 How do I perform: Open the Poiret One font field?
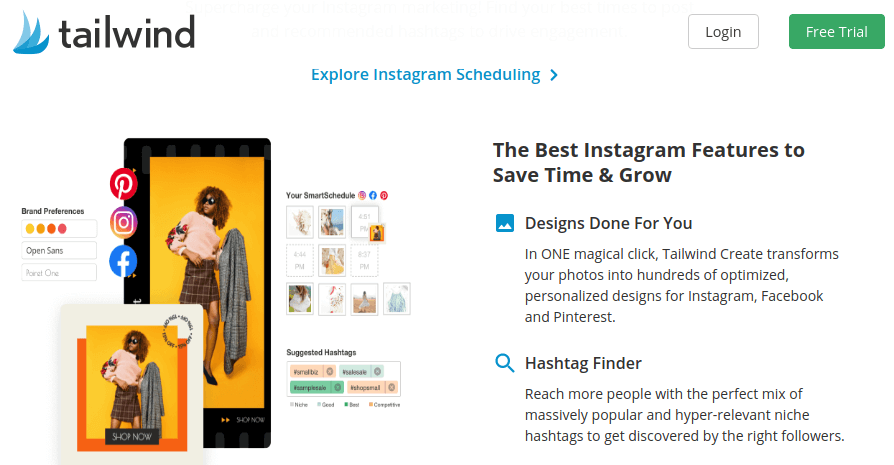click(x=59, y=272)
